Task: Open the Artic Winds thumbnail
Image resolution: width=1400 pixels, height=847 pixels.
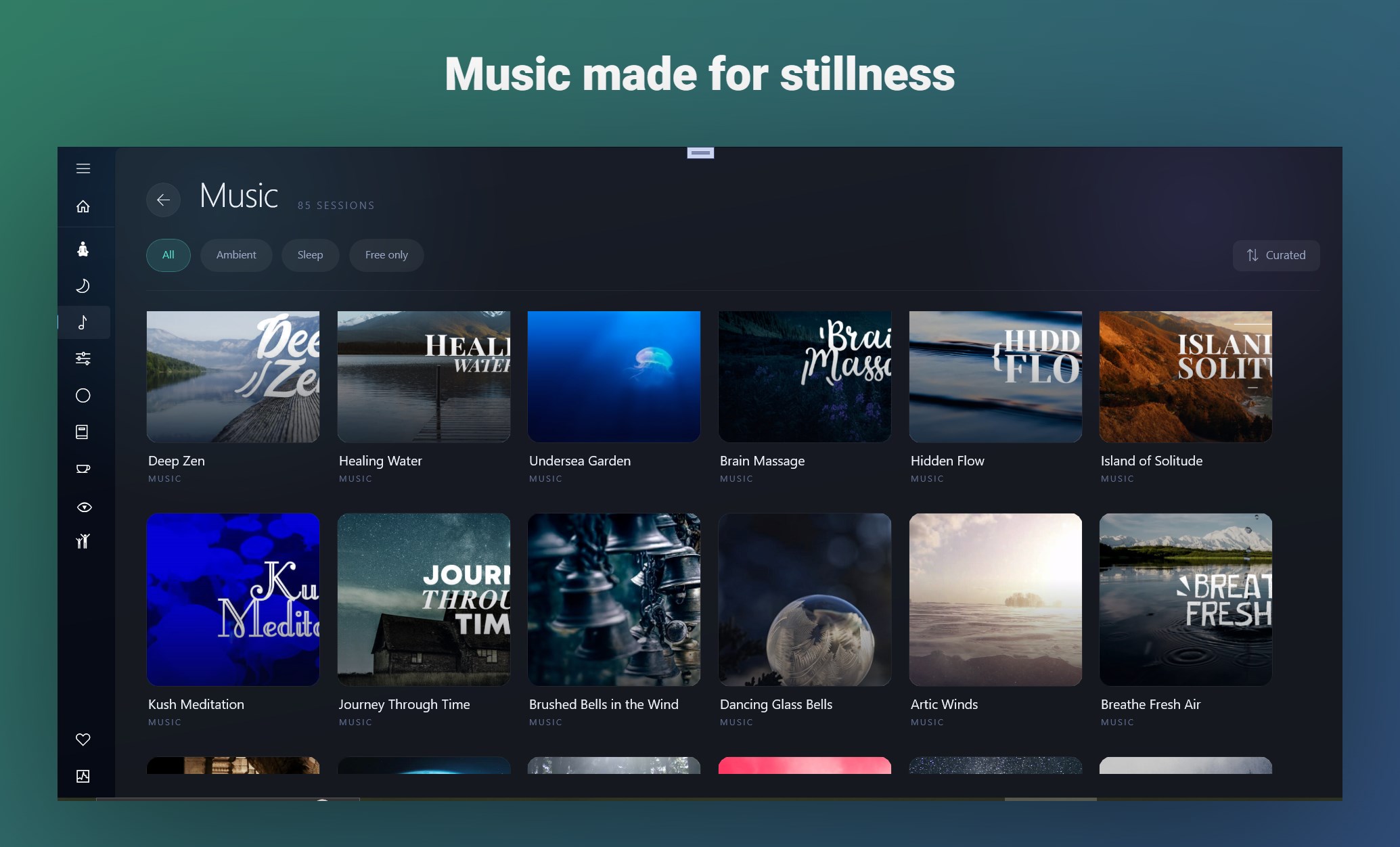Action: (x=995, y=599)
